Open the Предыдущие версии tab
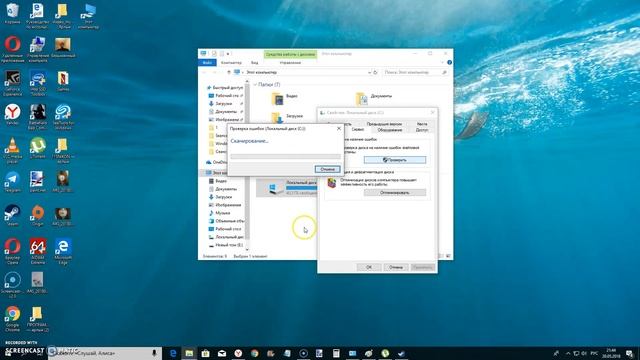640x360 pixels. click(x=384, y=124)
